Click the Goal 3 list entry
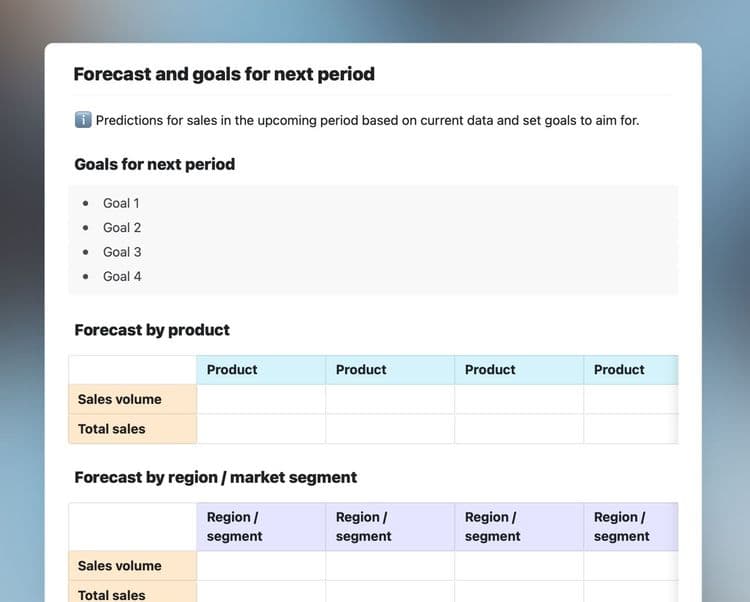Screen dimensions: 750x602 click(122, 252)
